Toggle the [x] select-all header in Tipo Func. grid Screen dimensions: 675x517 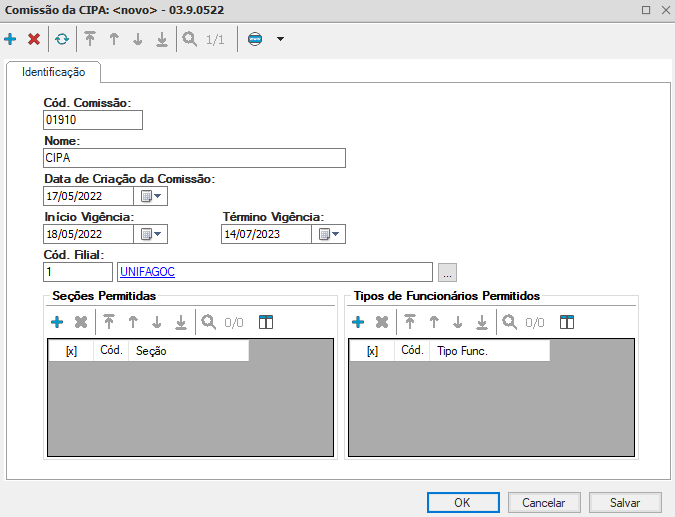[372, 351]
